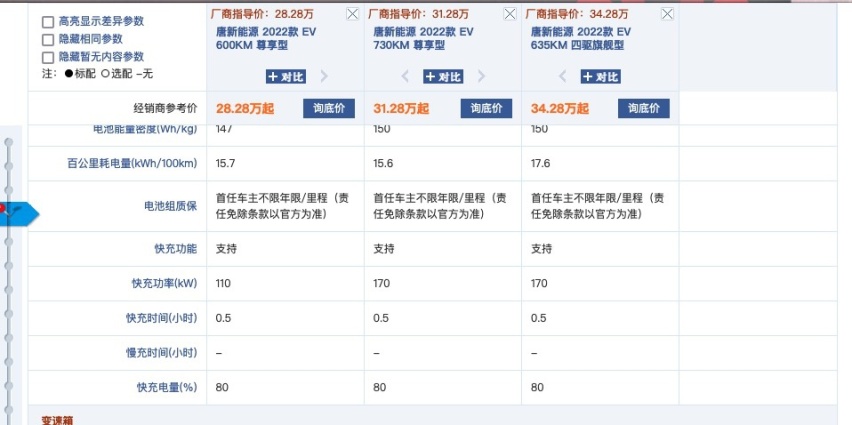Viewport: 852px width, 425px height.
Task: Select the 110 fast-charge power value
Action: tap(223, 284)
